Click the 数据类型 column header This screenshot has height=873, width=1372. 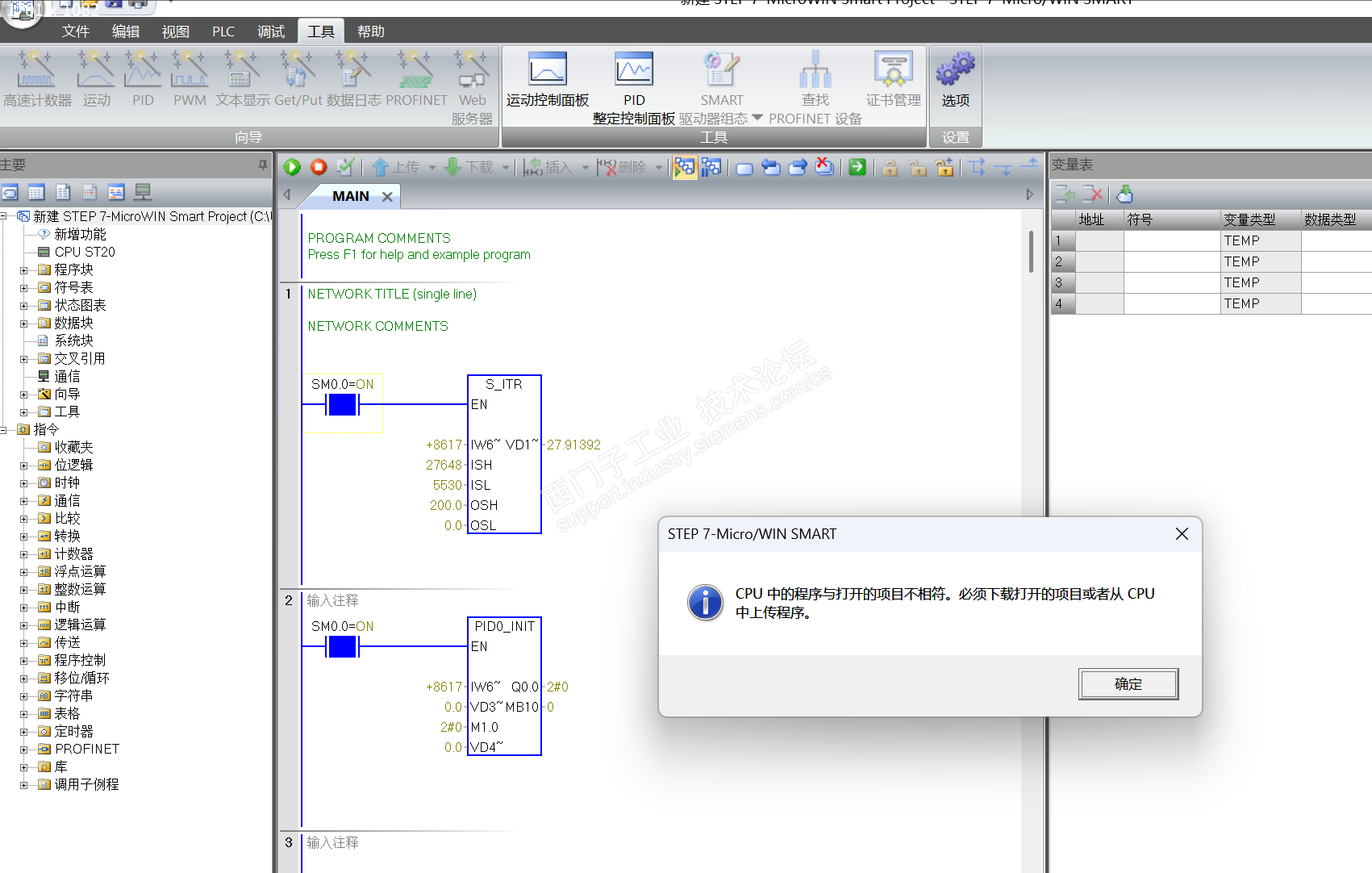click(1336, 219)
